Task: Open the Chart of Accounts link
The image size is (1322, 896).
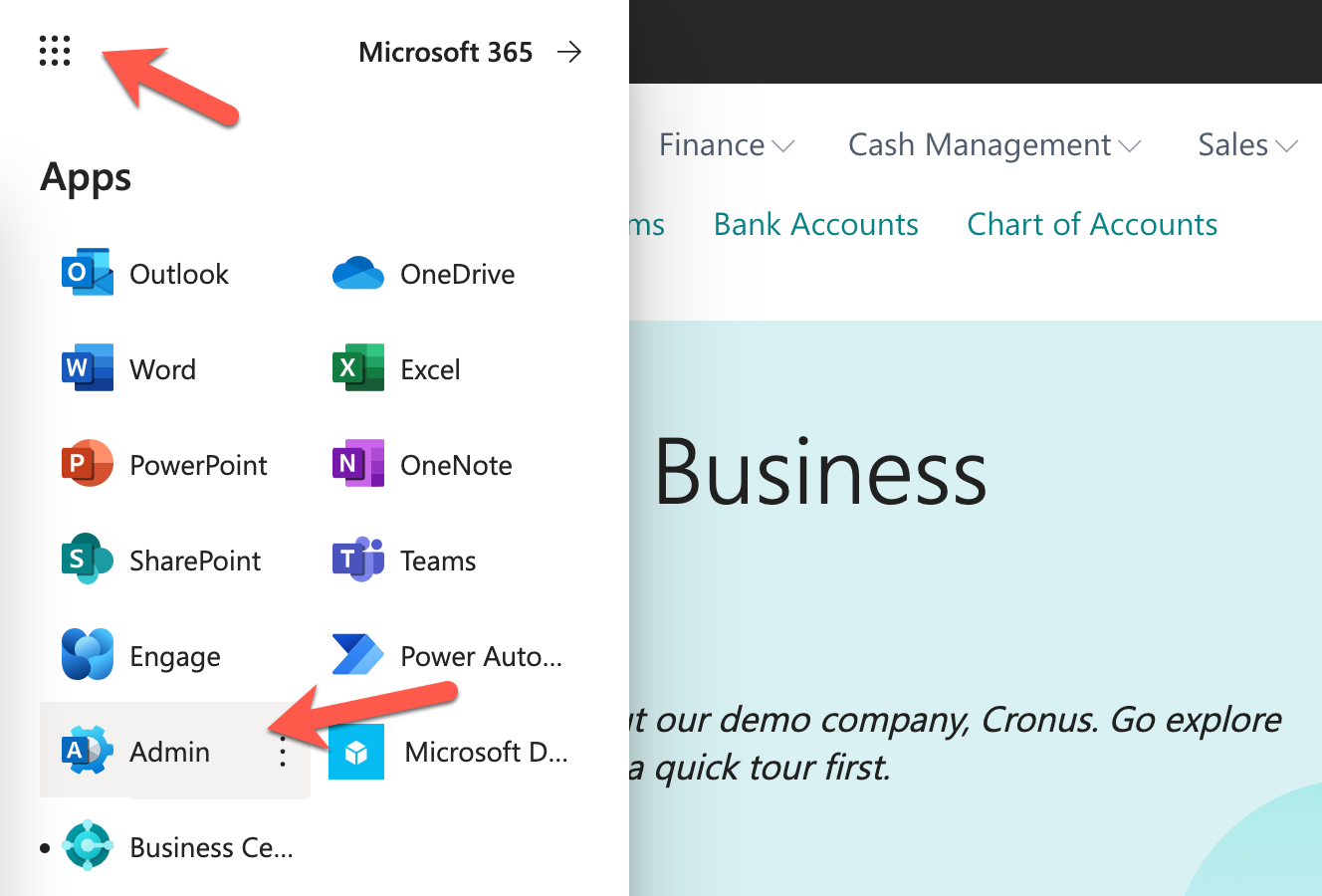Action: pyautogui.click(x=1092, y=224)
